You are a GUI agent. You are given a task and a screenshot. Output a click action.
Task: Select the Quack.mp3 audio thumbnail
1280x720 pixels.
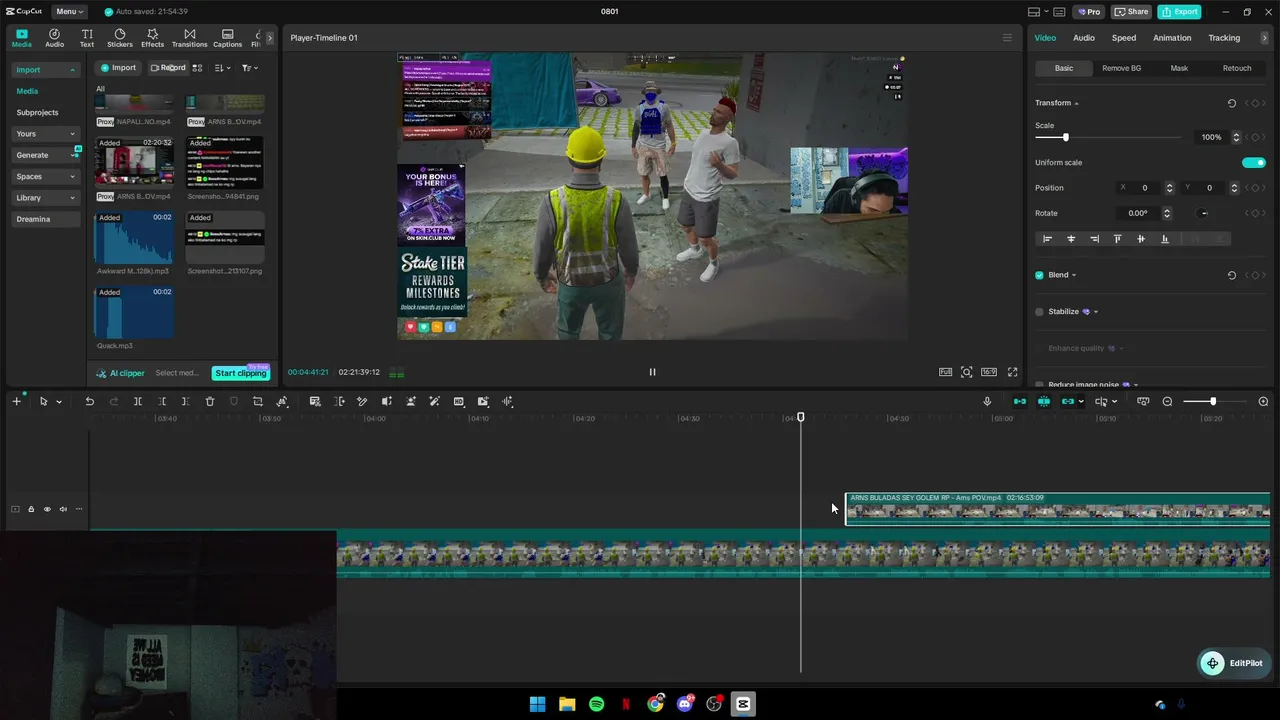pos(134,313)
